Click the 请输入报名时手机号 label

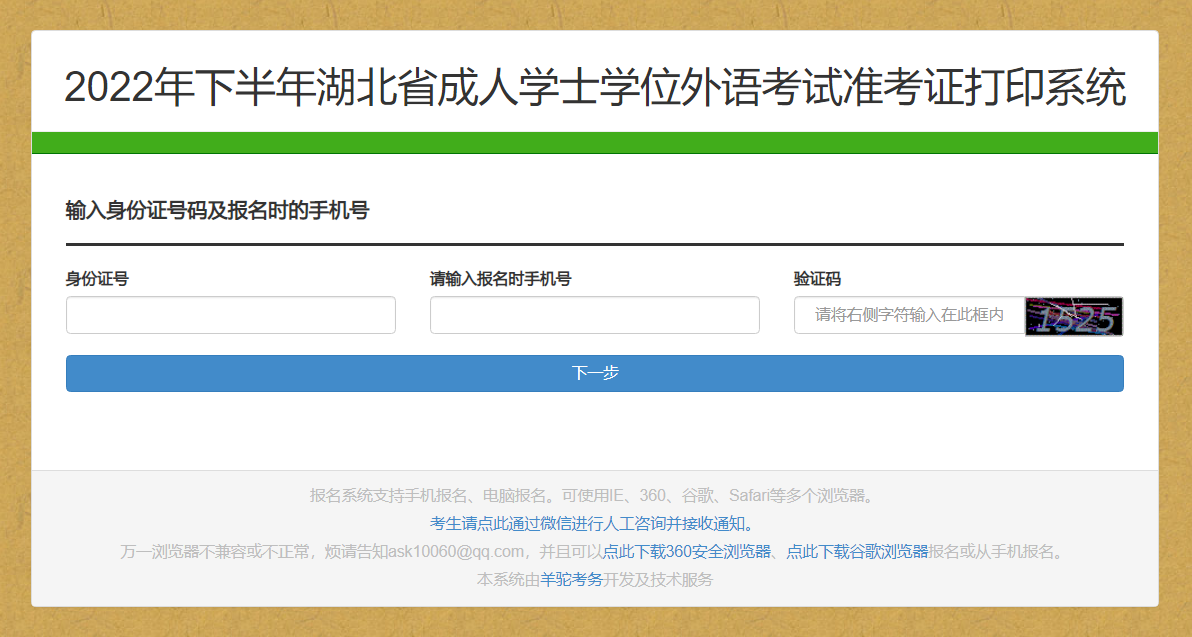[x=500, y=279]
